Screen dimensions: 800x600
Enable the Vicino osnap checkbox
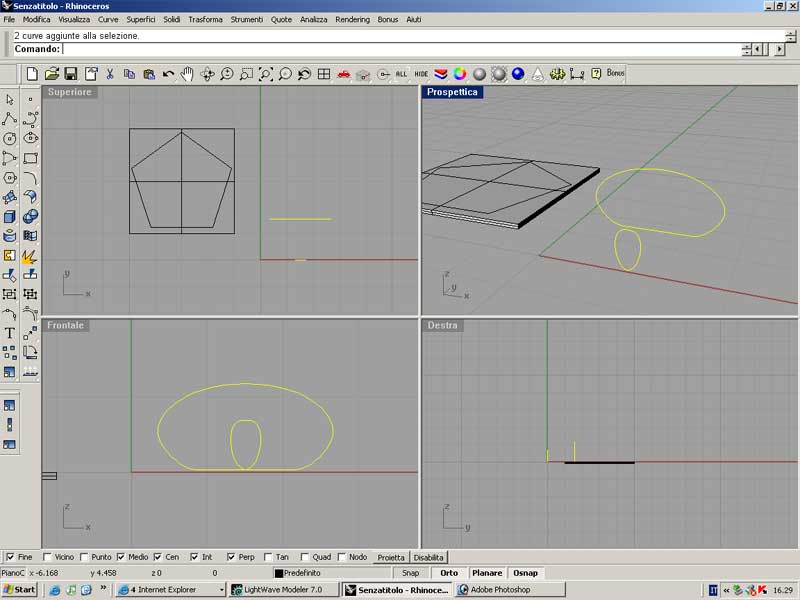[48, 557]
